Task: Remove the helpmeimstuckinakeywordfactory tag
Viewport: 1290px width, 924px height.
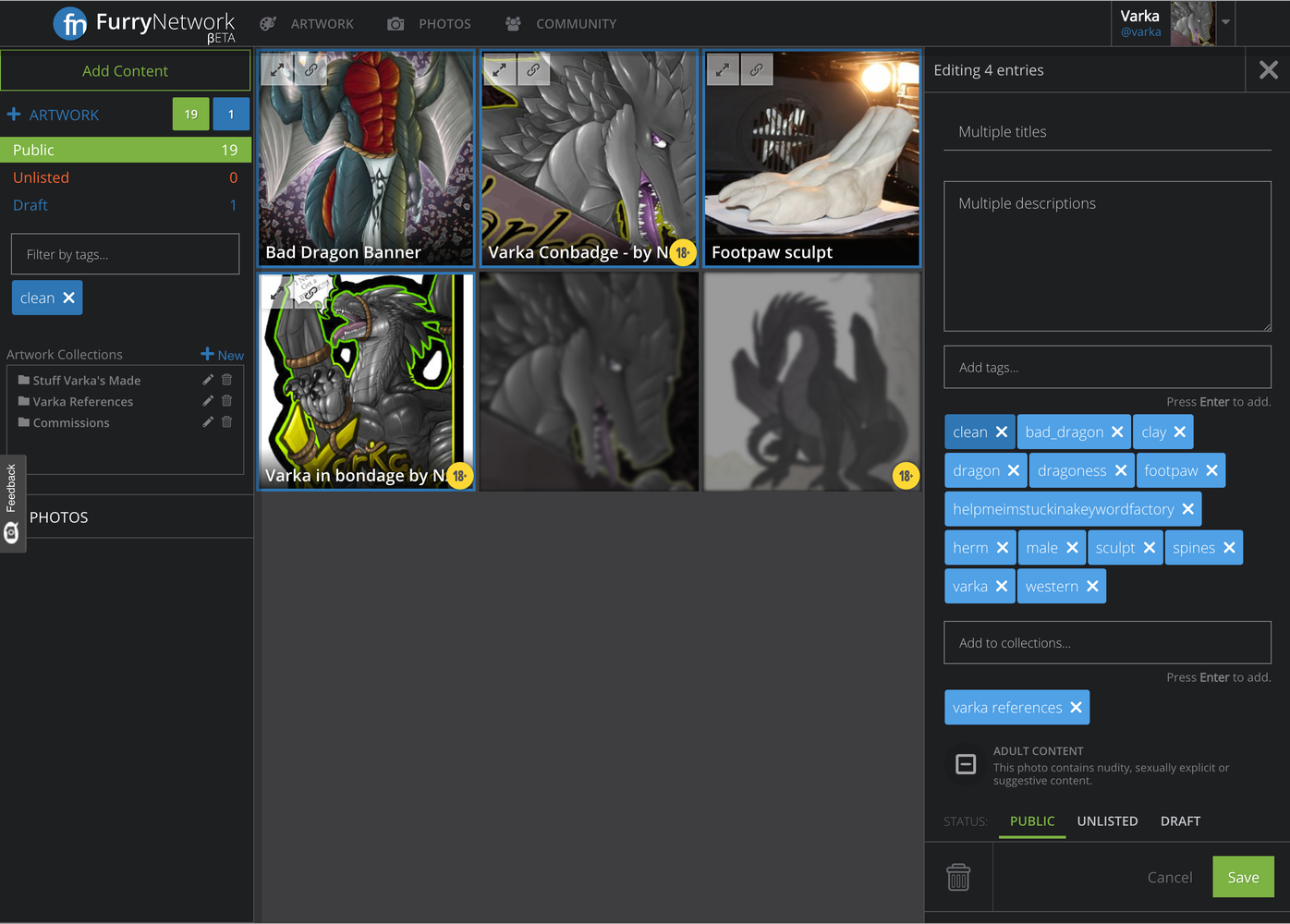Action: coord(1187,509)
